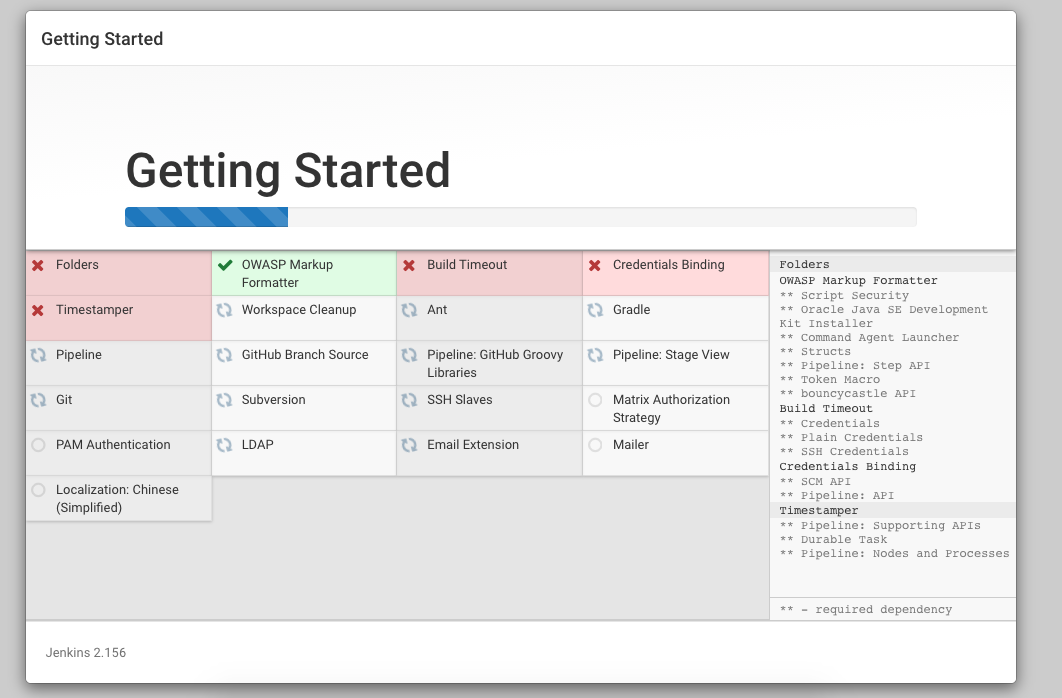The height and width of the screenshot is (698, 1062).
Task: Click the red X icon beside Timestamper
Action: (x=38, y=310)
